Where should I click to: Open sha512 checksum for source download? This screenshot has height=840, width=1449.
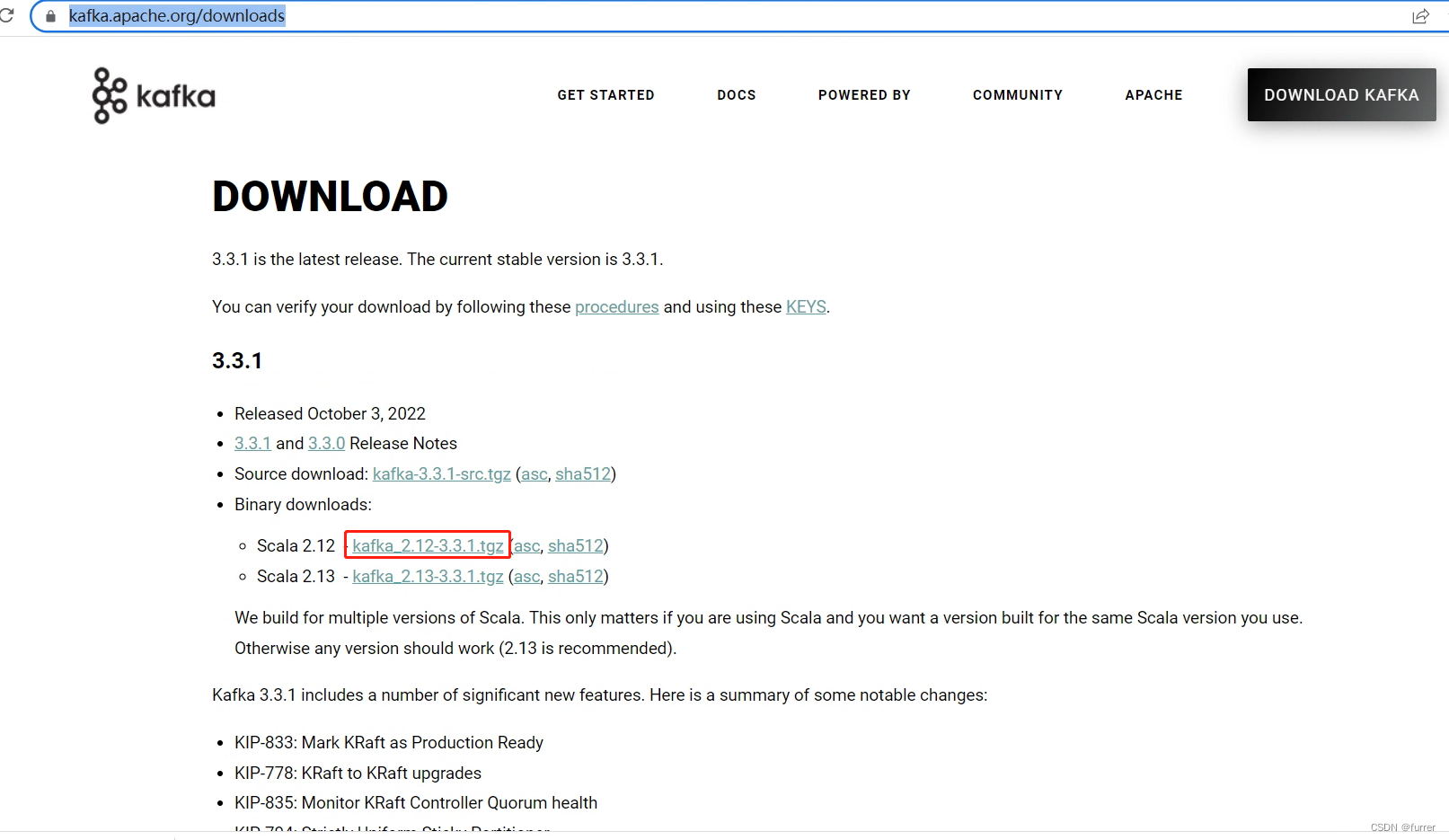[583, 474]
